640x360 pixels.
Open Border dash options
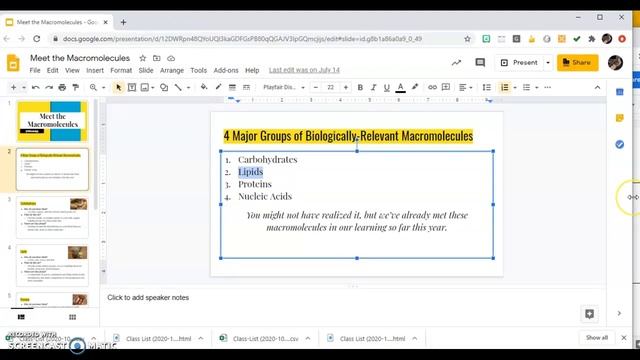point(246,87)
